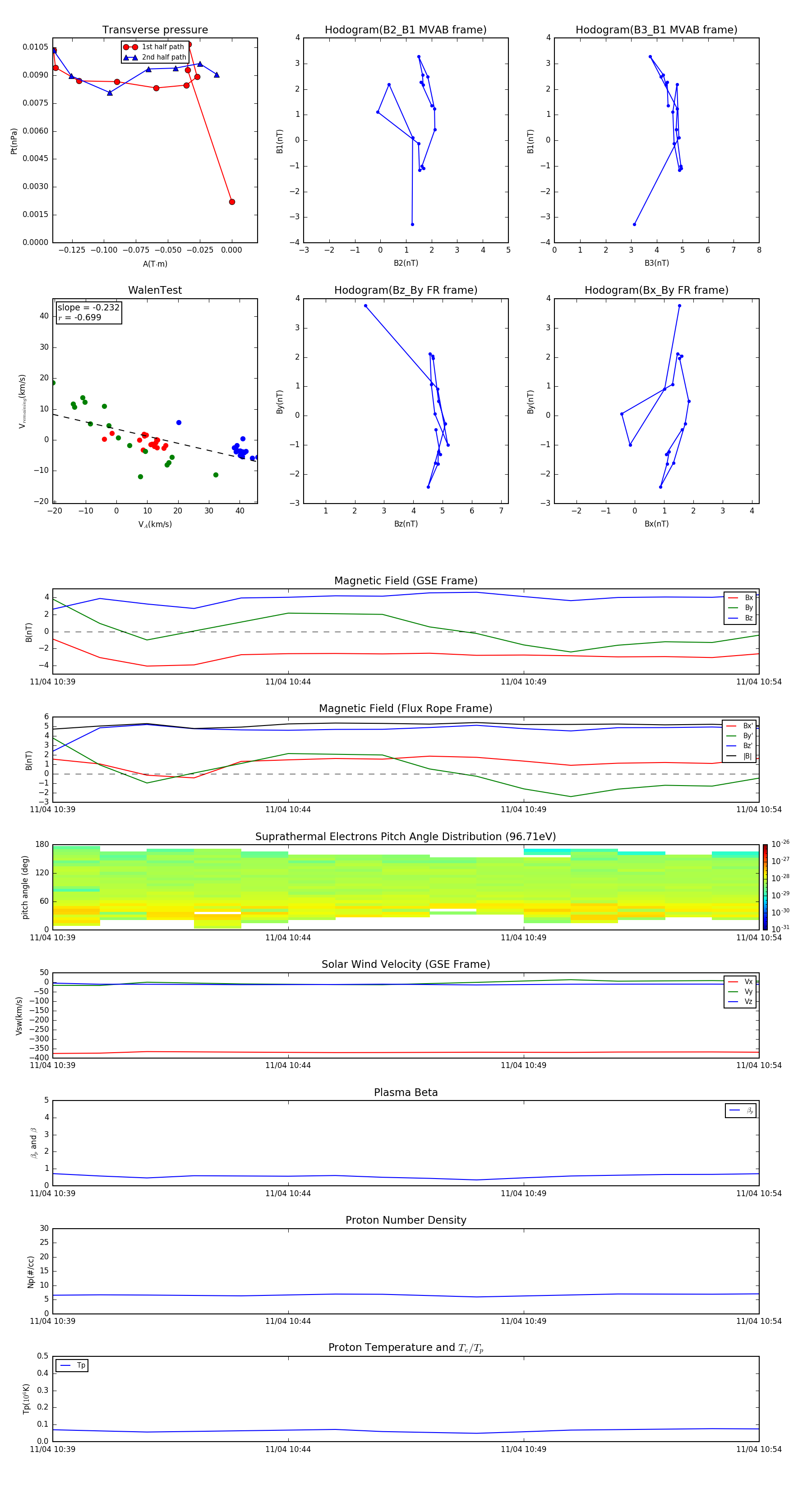Click the bottommost point in the B2_B1 hodogram
This screenshot has width=812, height=1489.
tap(412, 224)
